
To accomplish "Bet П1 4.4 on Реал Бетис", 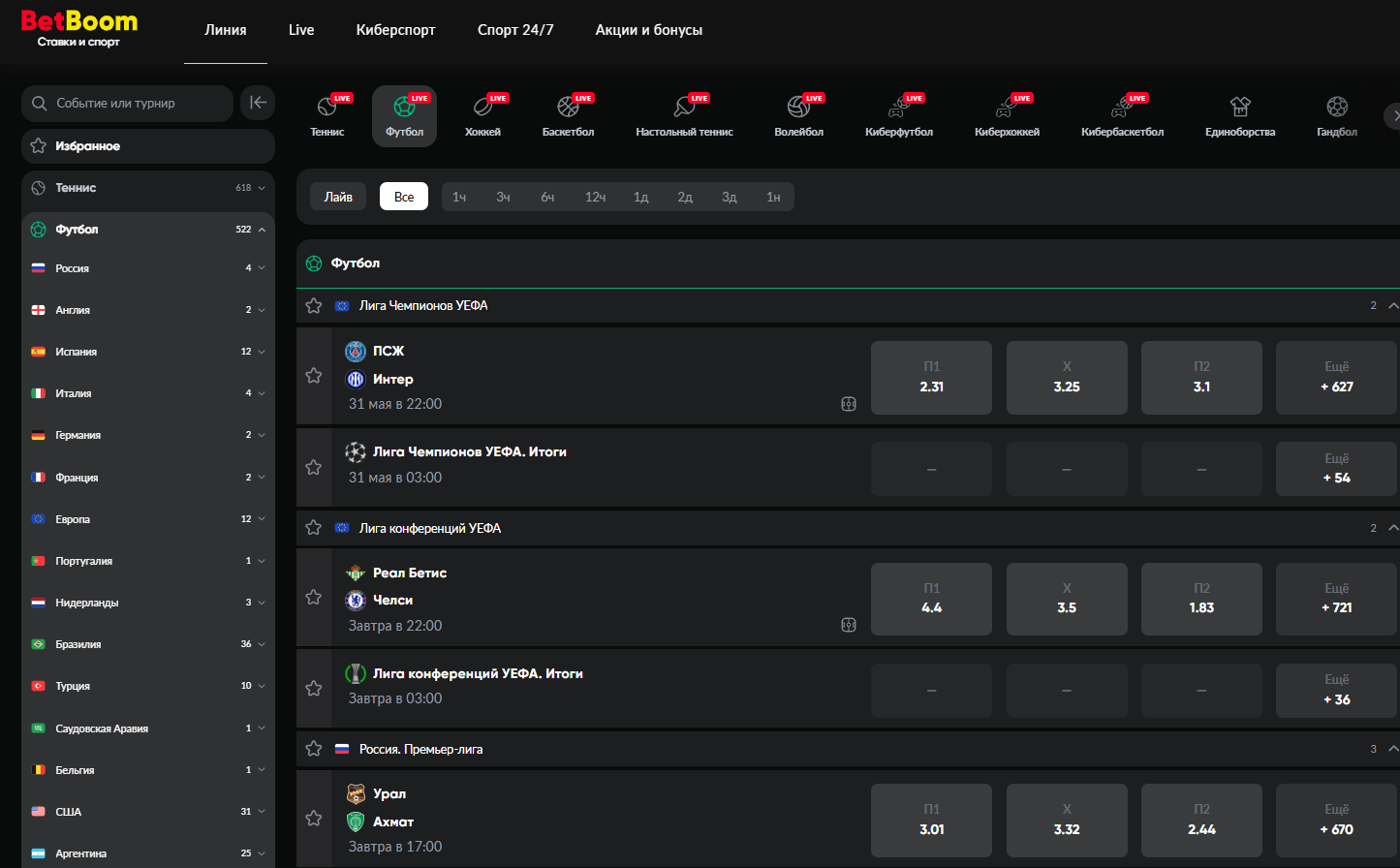I will [x=932, y=599].
